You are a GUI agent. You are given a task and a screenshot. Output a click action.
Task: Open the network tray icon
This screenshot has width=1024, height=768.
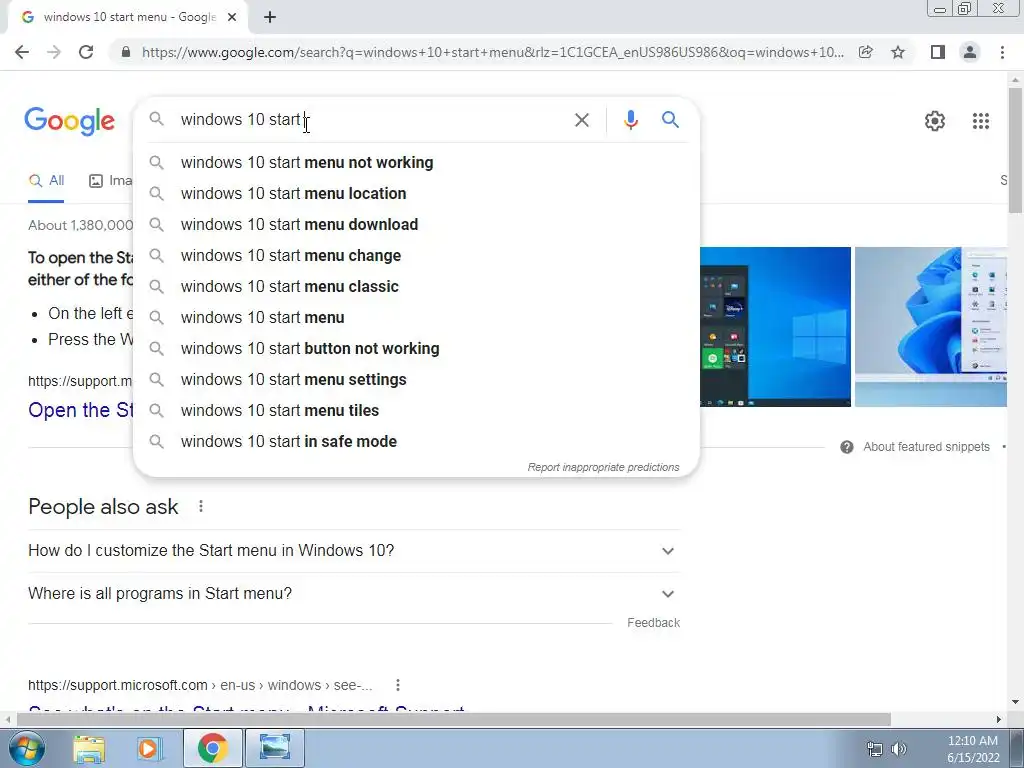point(874,749)
